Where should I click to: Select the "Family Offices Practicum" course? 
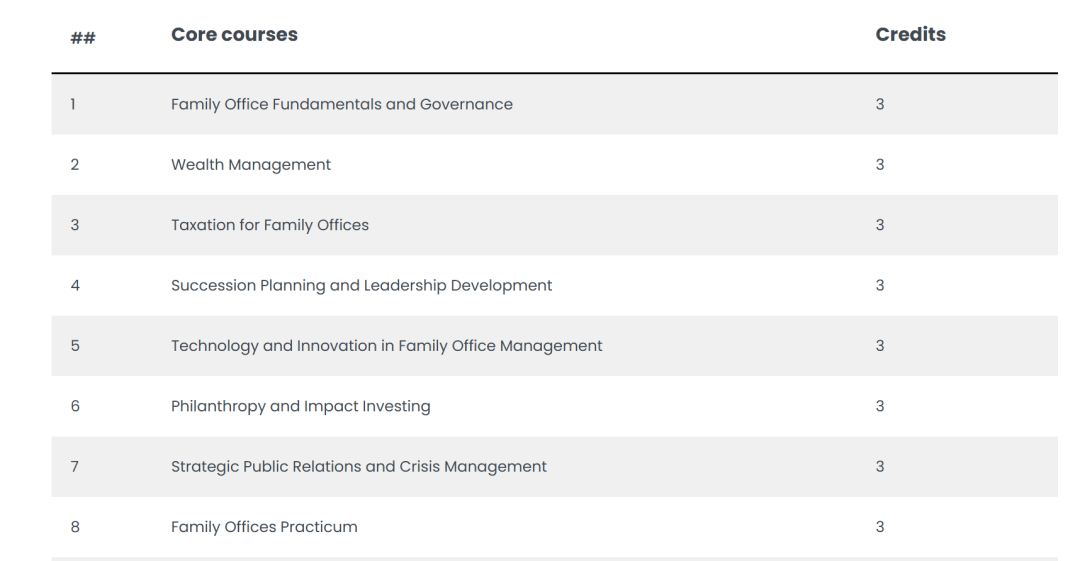pos(264,527)
